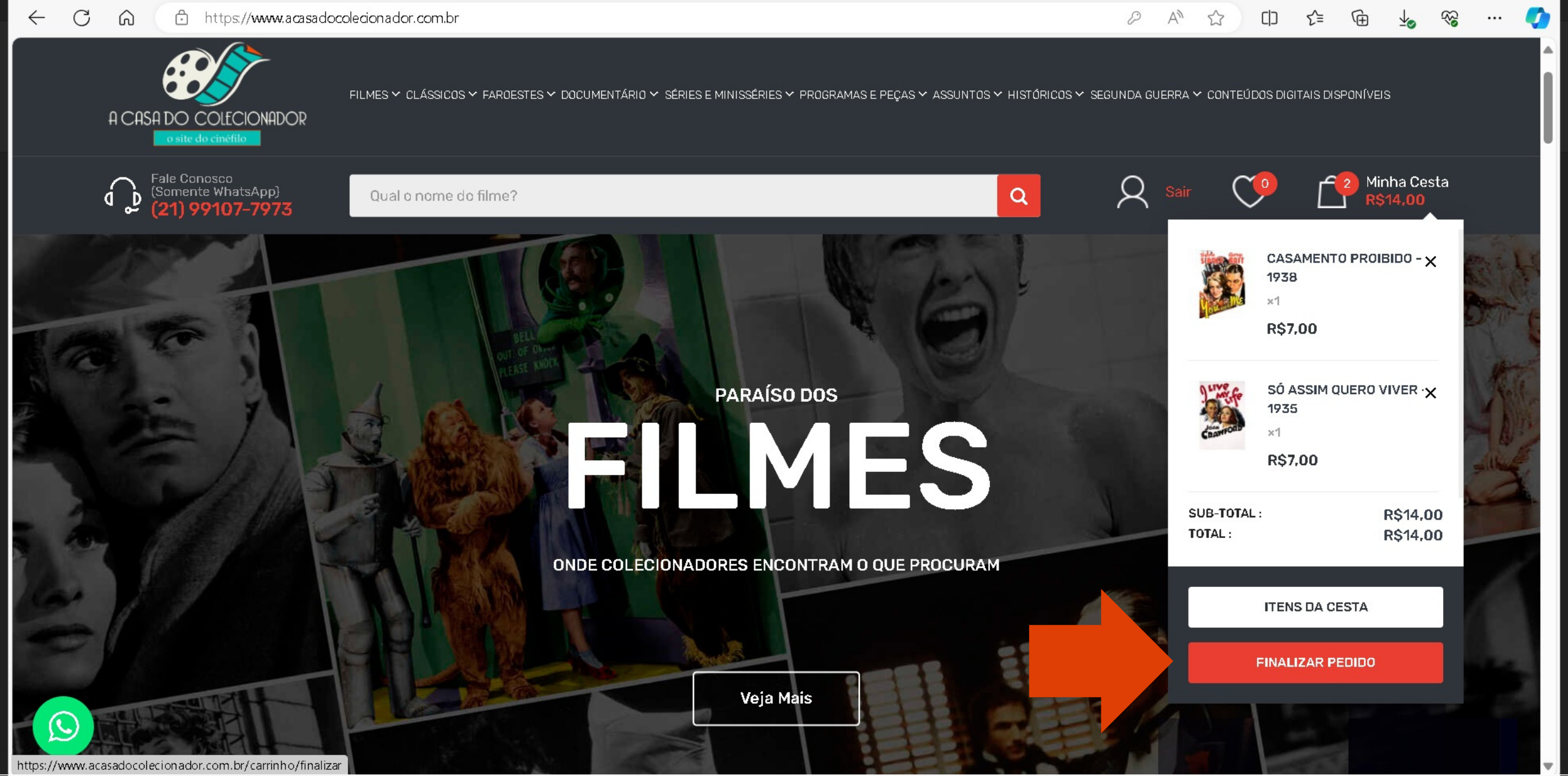This screenshot has width=1568, height=776.
Task: Click basket total R$14,00 in header
Action: (x=1395, y=200)
